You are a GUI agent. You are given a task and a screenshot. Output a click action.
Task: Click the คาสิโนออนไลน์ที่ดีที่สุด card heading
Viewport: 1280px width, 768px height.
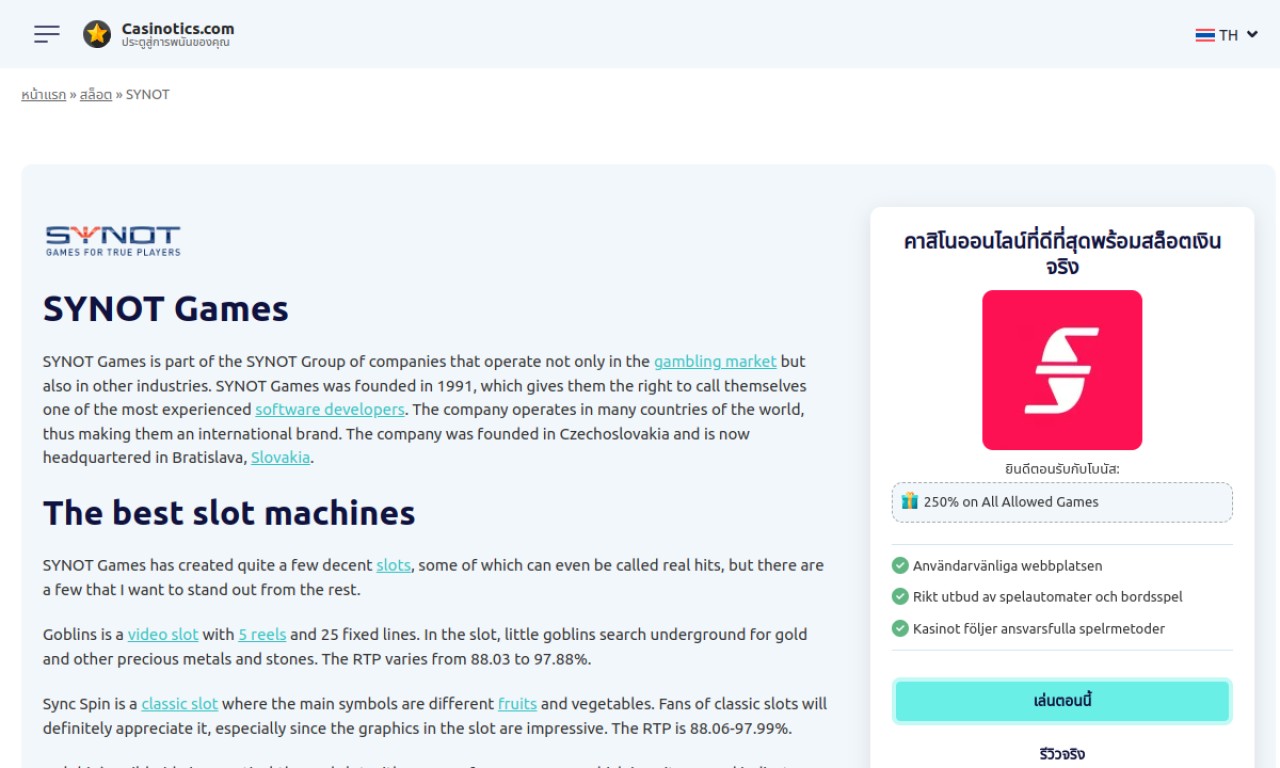pyautogui.click(x=1062, y=254)
